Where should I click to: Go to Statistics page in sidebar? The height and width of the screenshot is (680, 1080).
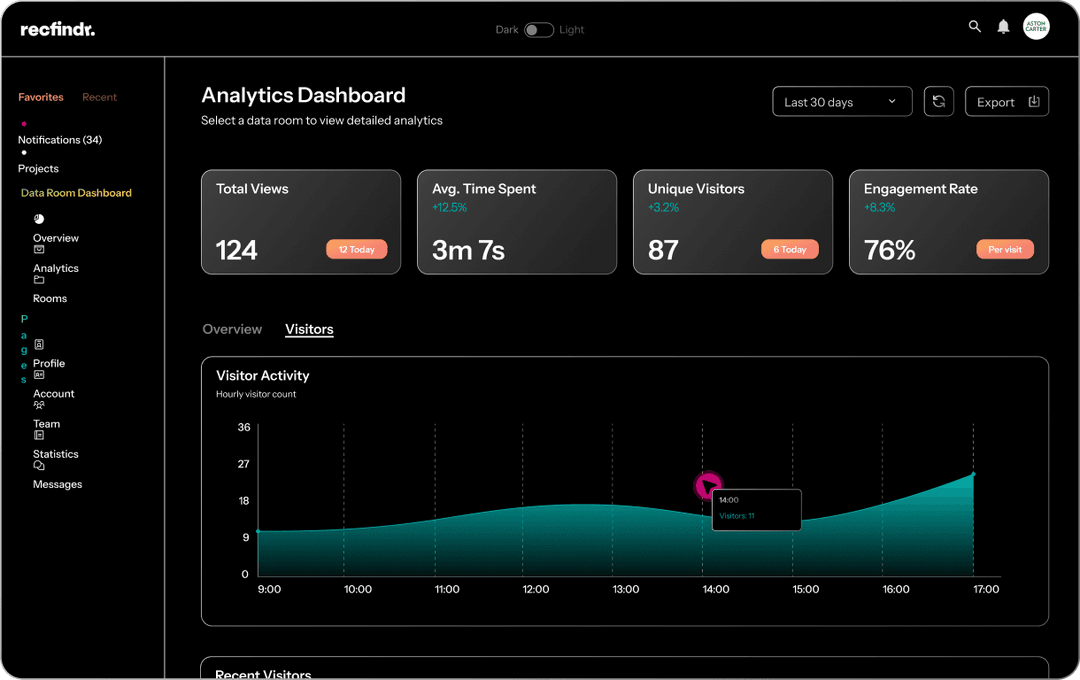55,454
